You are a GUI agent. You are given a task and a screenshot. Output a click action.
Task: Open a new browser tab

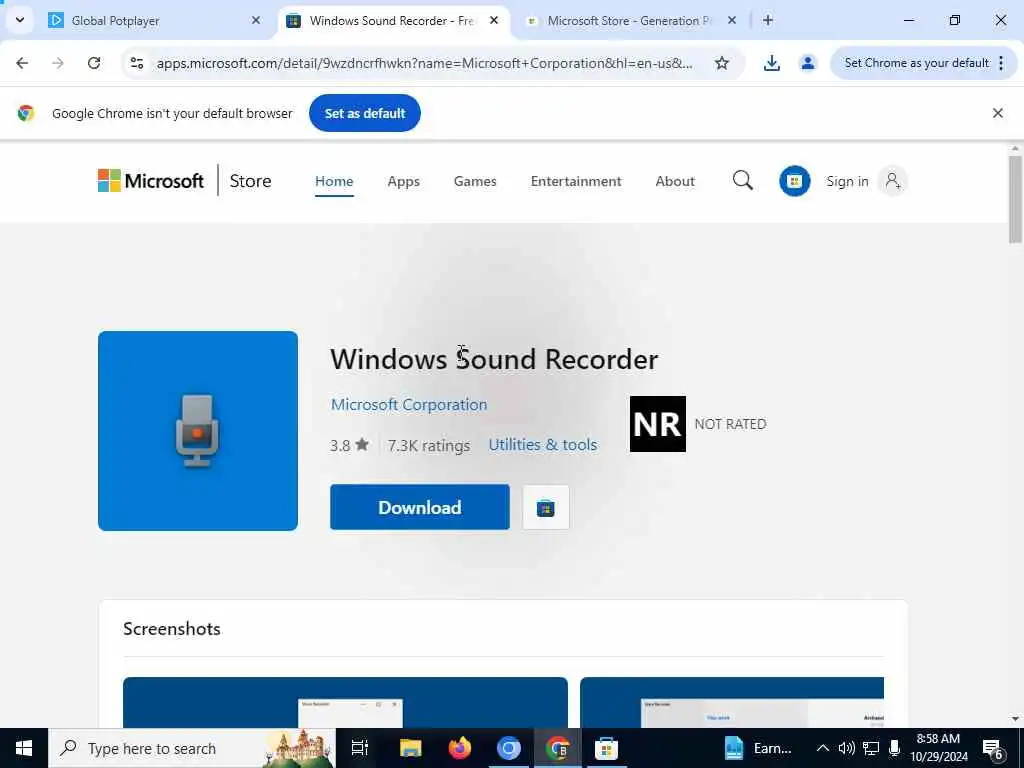coord(768,20)
